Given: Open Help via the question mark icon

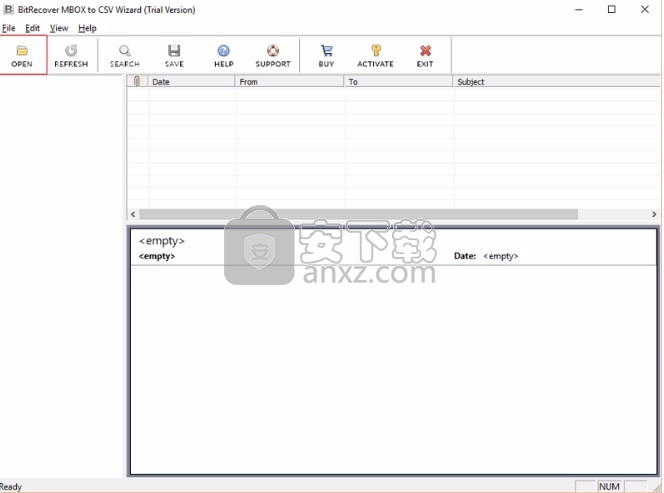Looking at the screenshot, I should coord(224,51).
